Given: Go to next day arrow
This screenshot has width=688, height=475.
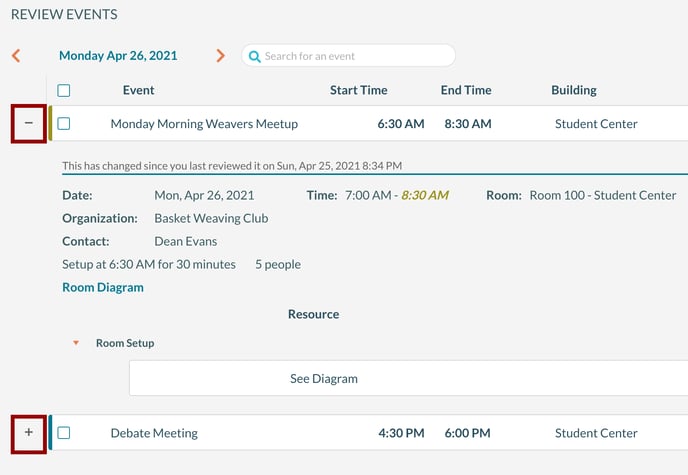Looking at the screenshot, I should [x=220, y=56].
